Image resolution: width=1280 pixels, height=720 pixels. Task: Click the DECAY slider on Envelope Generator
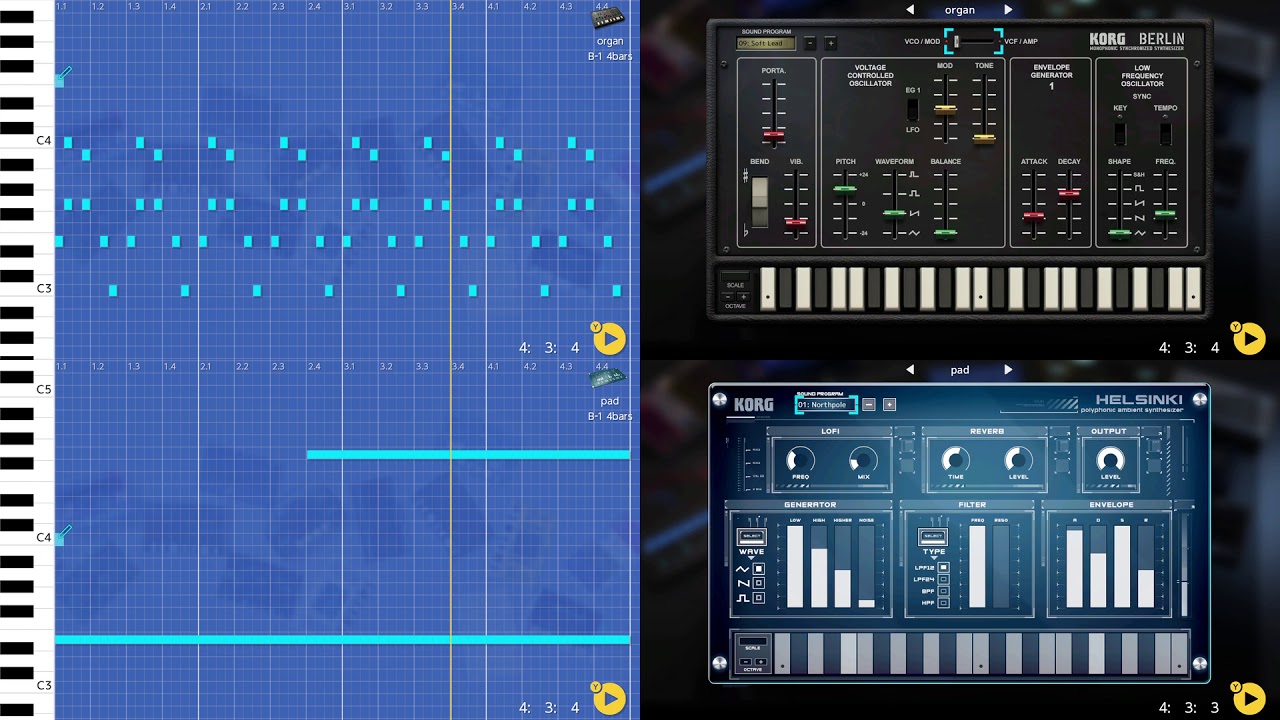(1069, 193)
